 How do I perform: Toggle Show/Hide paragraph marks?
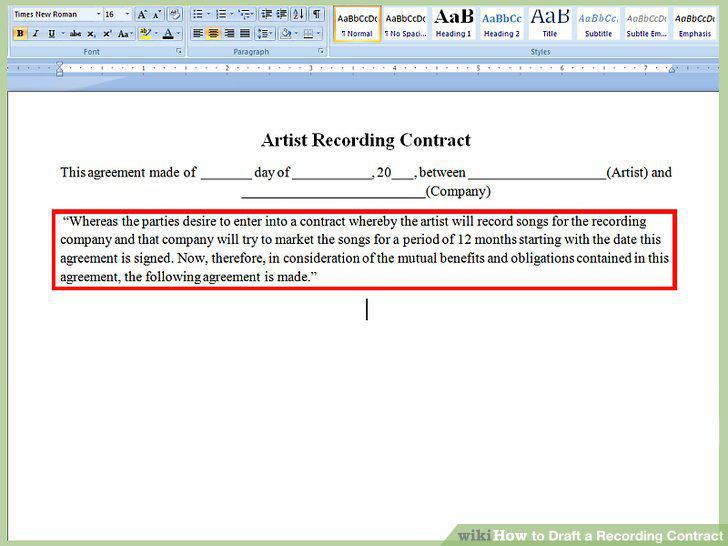tap(317, 14)
